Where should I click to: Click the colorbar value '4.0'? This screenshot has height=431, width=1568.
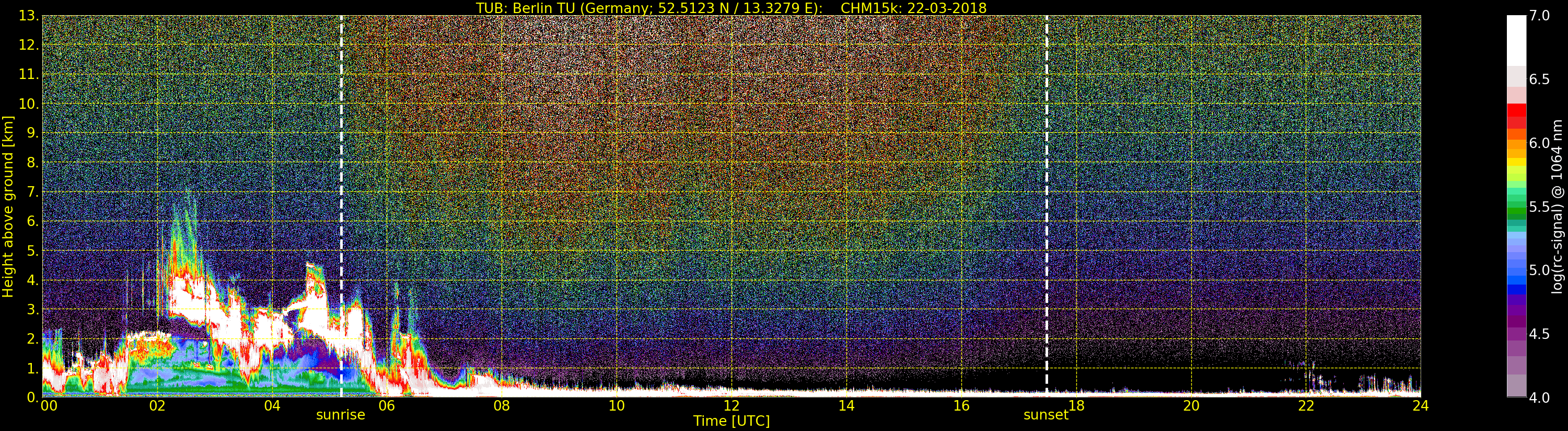pos(1539,398)
